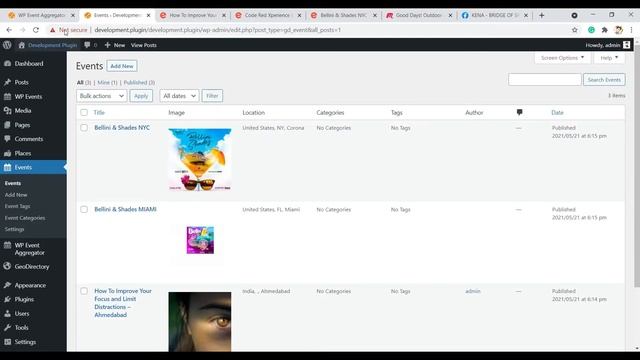Screen dimensions: 640x360
Task: Switch to How To Improve You browser tab
Action: point(192,15)
